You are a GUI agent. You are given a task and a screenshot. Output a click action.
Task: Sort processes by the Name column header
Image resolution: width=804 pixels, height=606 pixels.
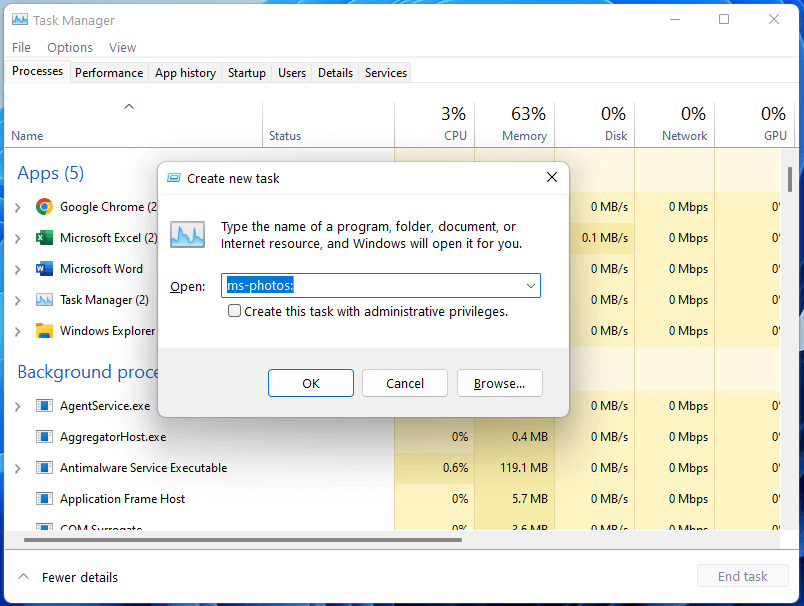133,125
